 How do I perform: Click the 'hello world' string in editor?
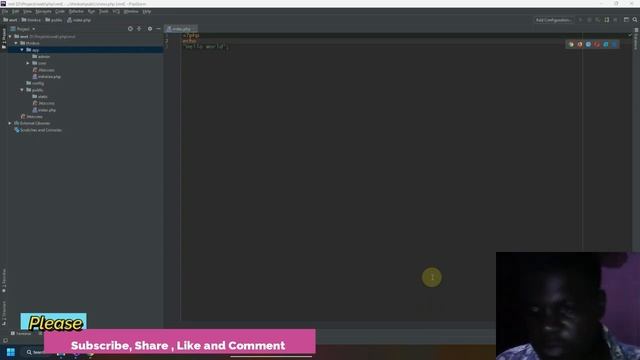pyautogui.click(x=205, y=47)
